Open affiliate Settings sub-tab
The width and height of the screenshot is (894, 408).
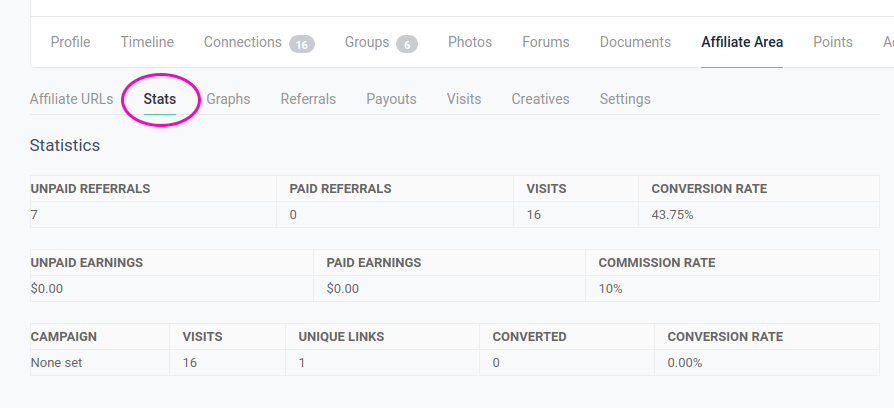coord(625,99)
